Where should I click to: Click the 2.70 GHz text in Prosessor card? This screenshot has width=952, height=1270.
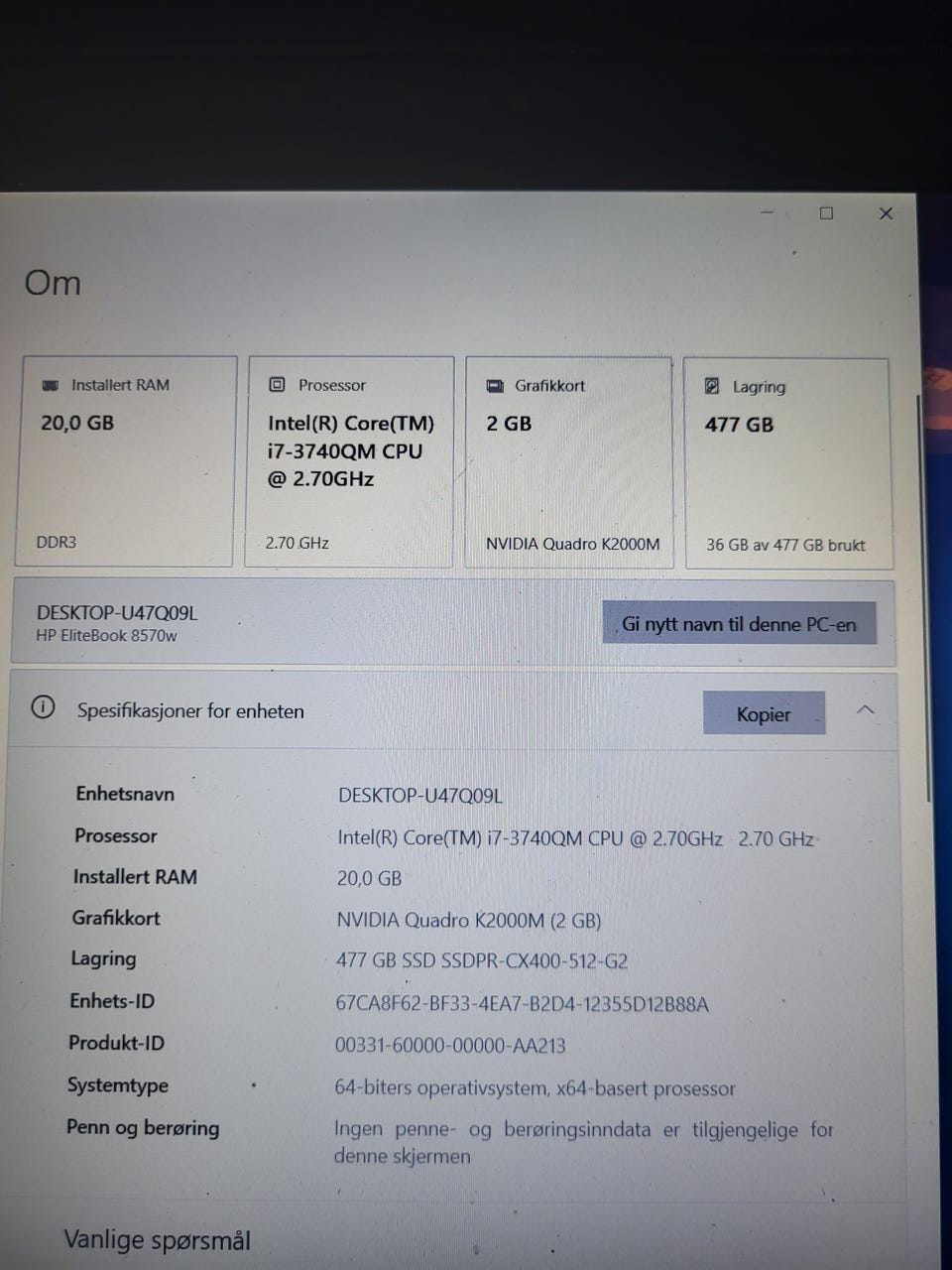point(297,543)
